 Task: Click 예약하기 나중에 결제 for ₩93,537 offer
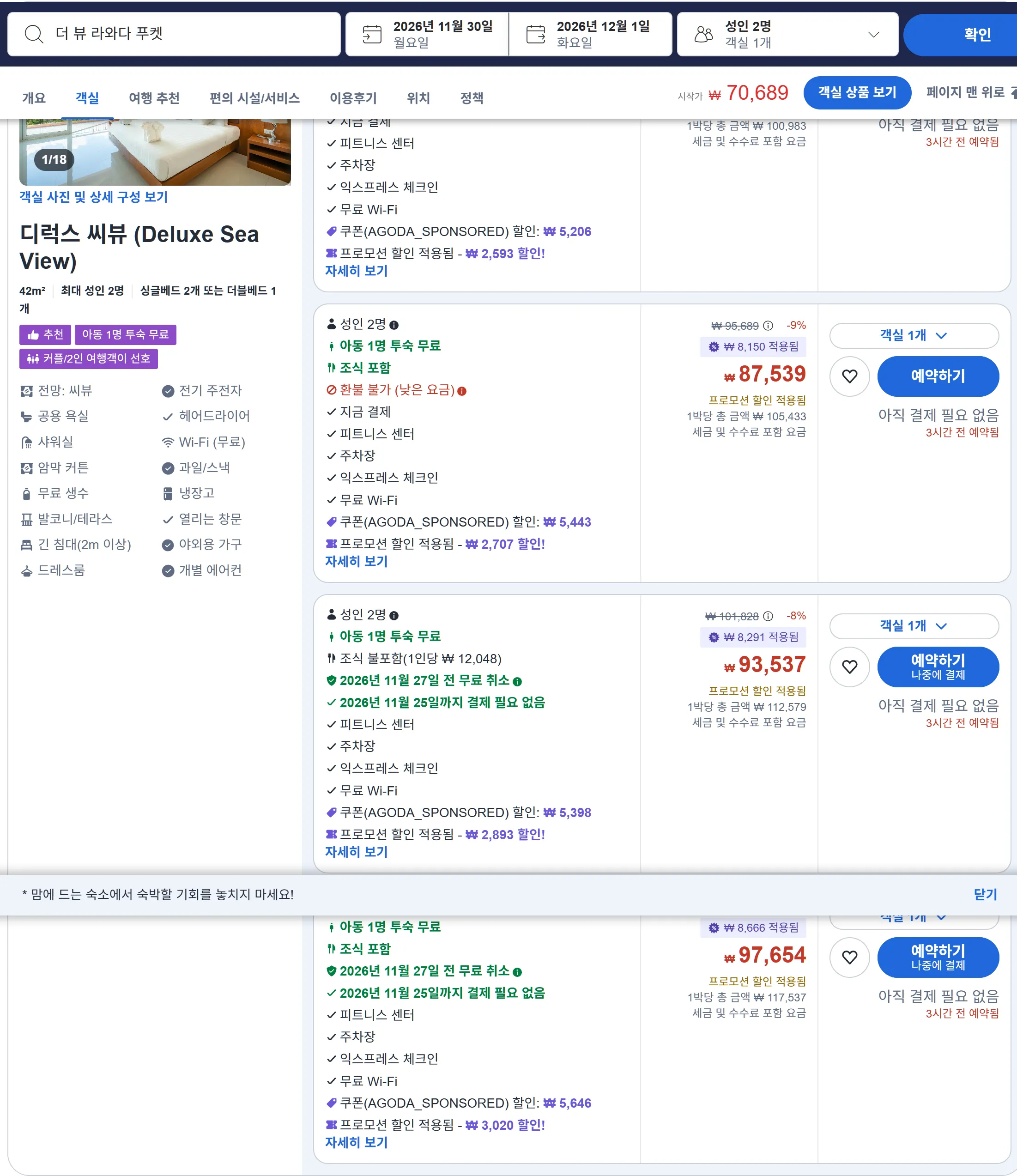coord(938,667)
